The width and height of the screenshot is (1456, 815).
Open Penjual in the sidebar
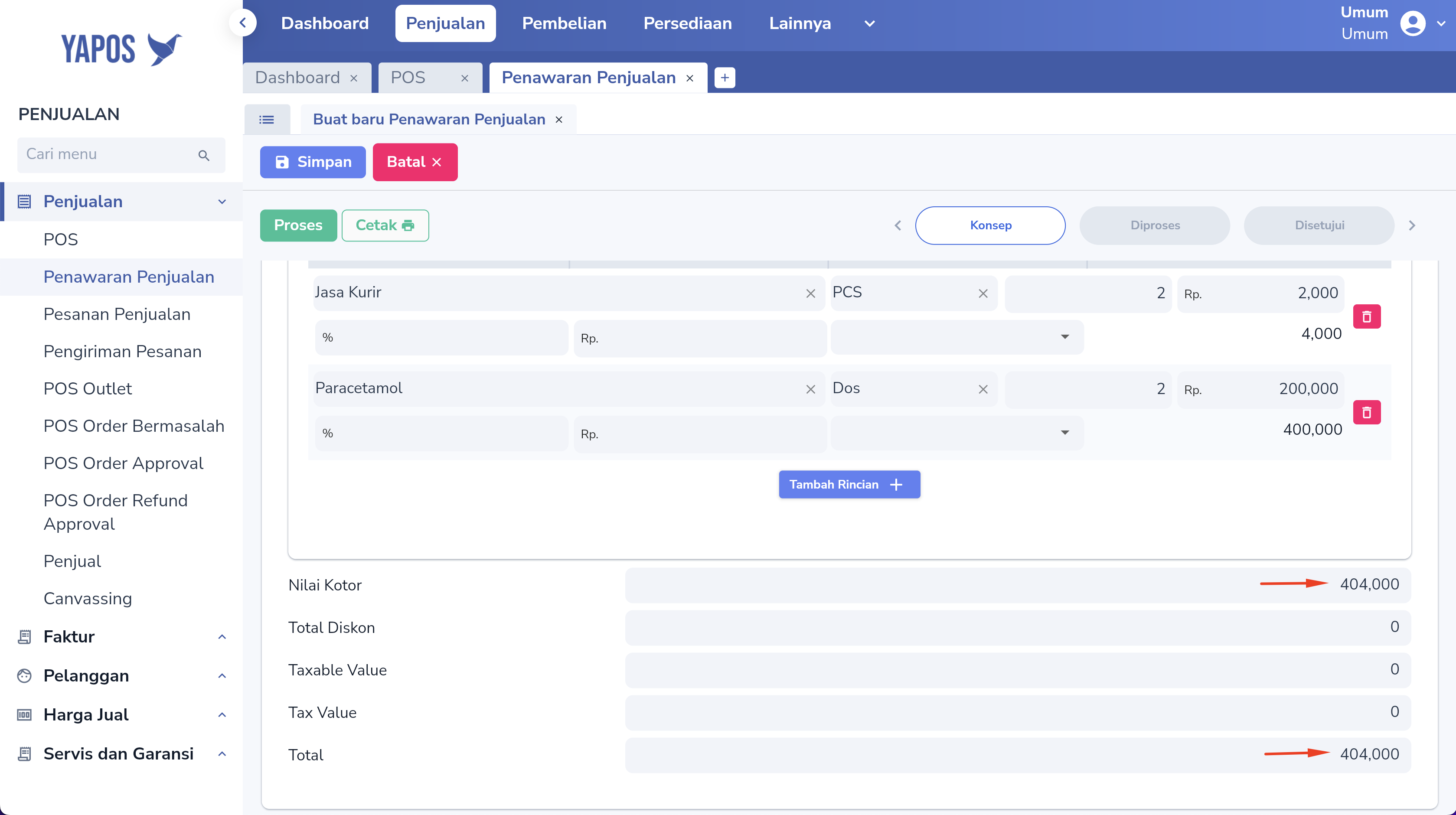(72, 561)
